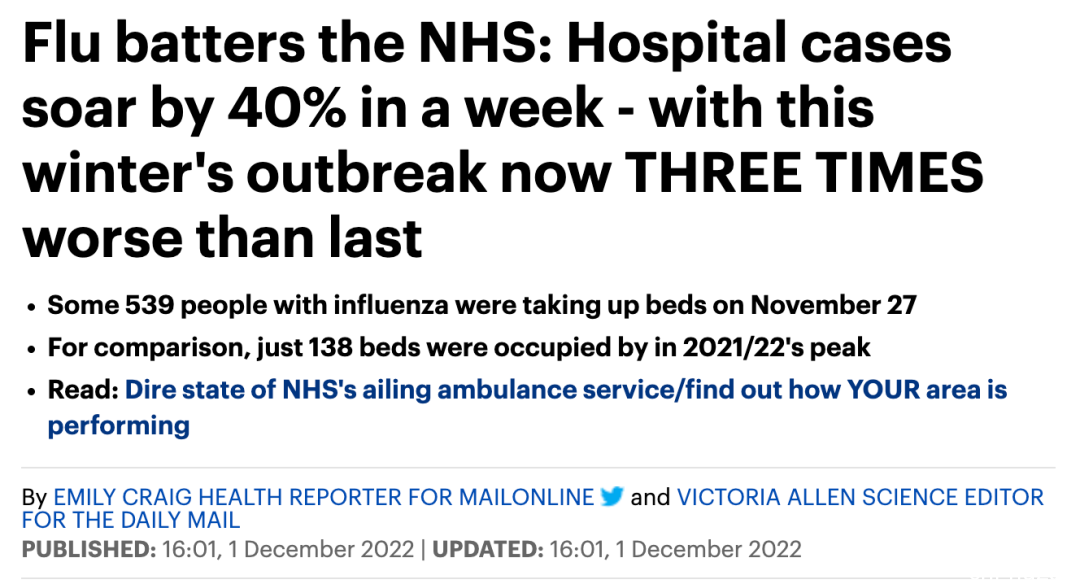The width and height of the screenshot is (1080, 584).
Task: Open Victoria Allen Science Editor author link
Action: 860,497
